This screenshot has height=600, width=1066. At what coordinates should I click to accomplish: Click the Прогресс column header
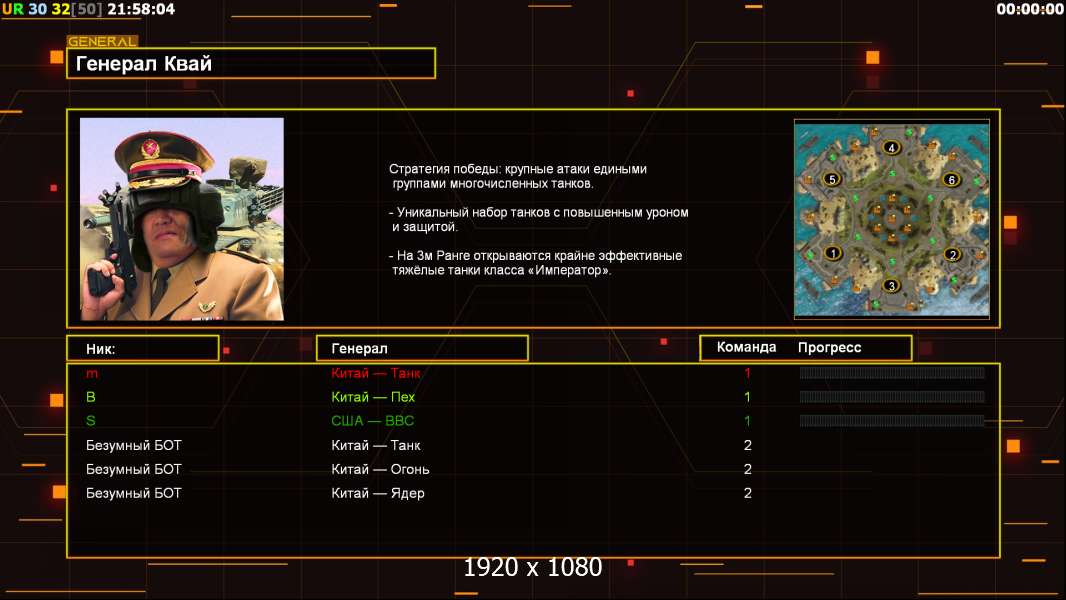coord(829,348)
